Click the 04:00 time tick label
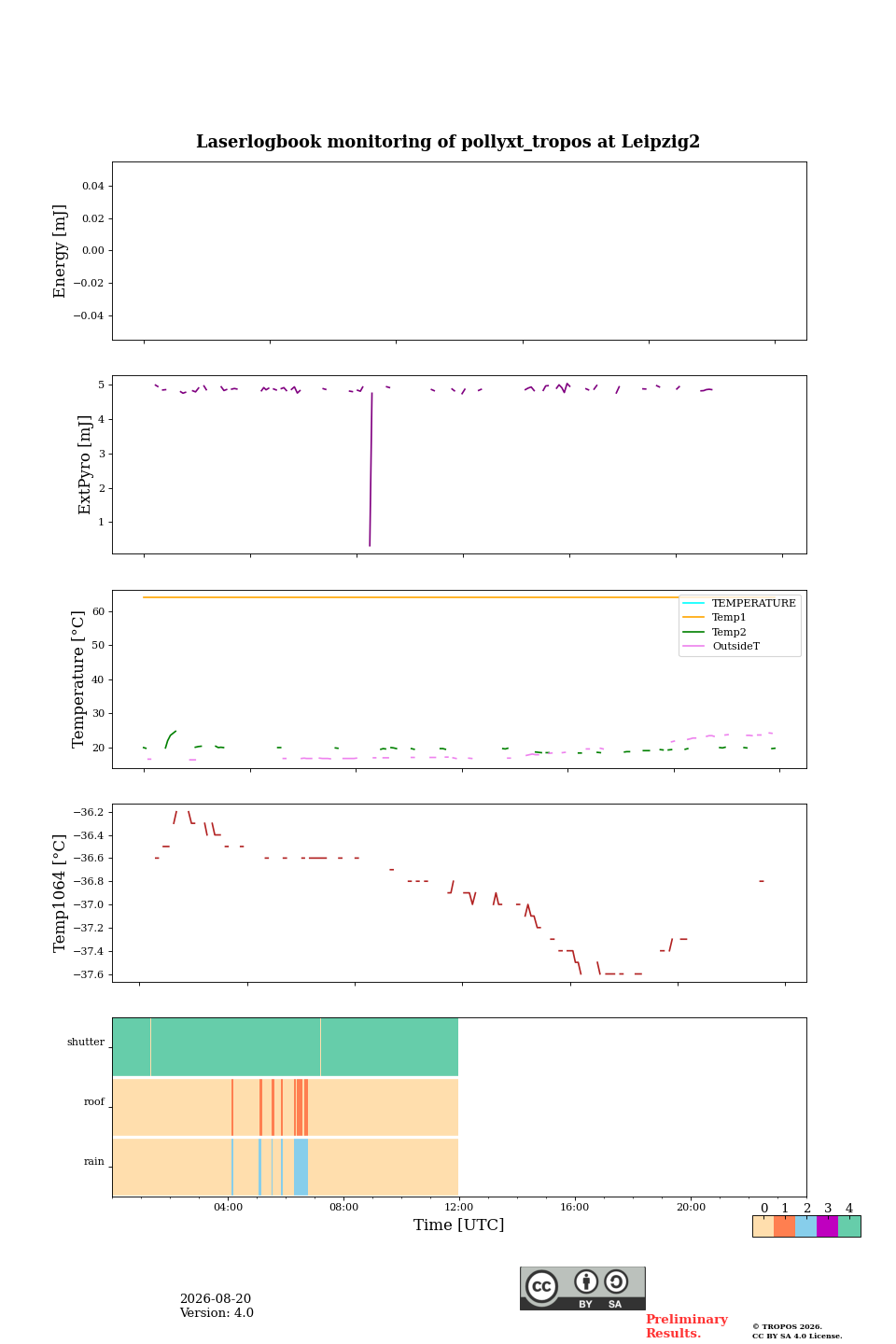The image size is (896, 1344). click(x=228, y=1208)
